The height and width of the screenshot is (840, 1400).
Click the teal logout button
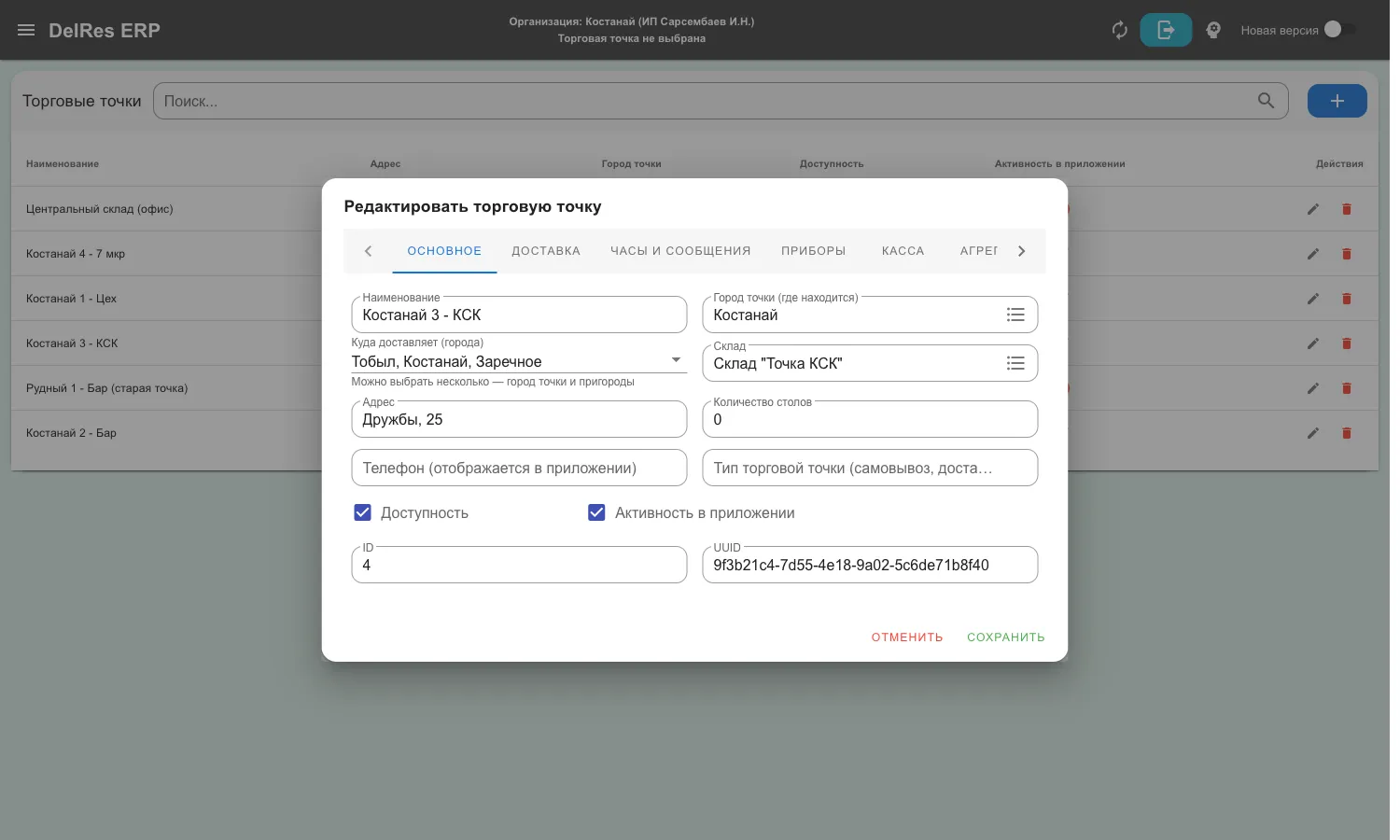[x=1166, y=30]
